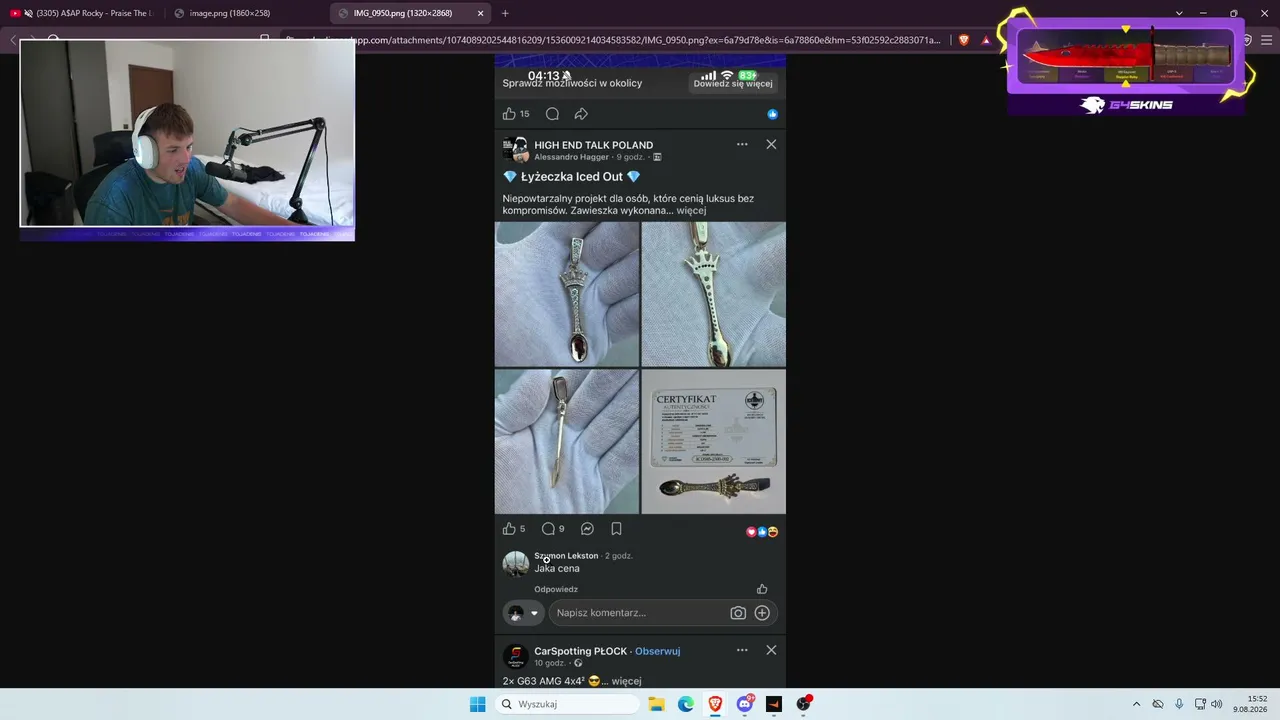Open options menu on CarSpotting PŁOCK post
Viewport: 1280px width, 720px height.
click(x=742, y=650)
